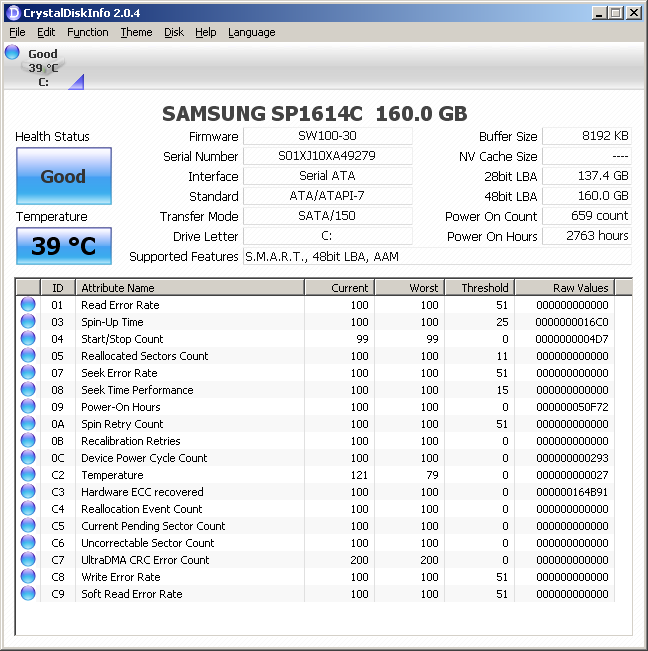
Task: Click status orb for Read Error Rate
Action: click(x=28, y=304)
